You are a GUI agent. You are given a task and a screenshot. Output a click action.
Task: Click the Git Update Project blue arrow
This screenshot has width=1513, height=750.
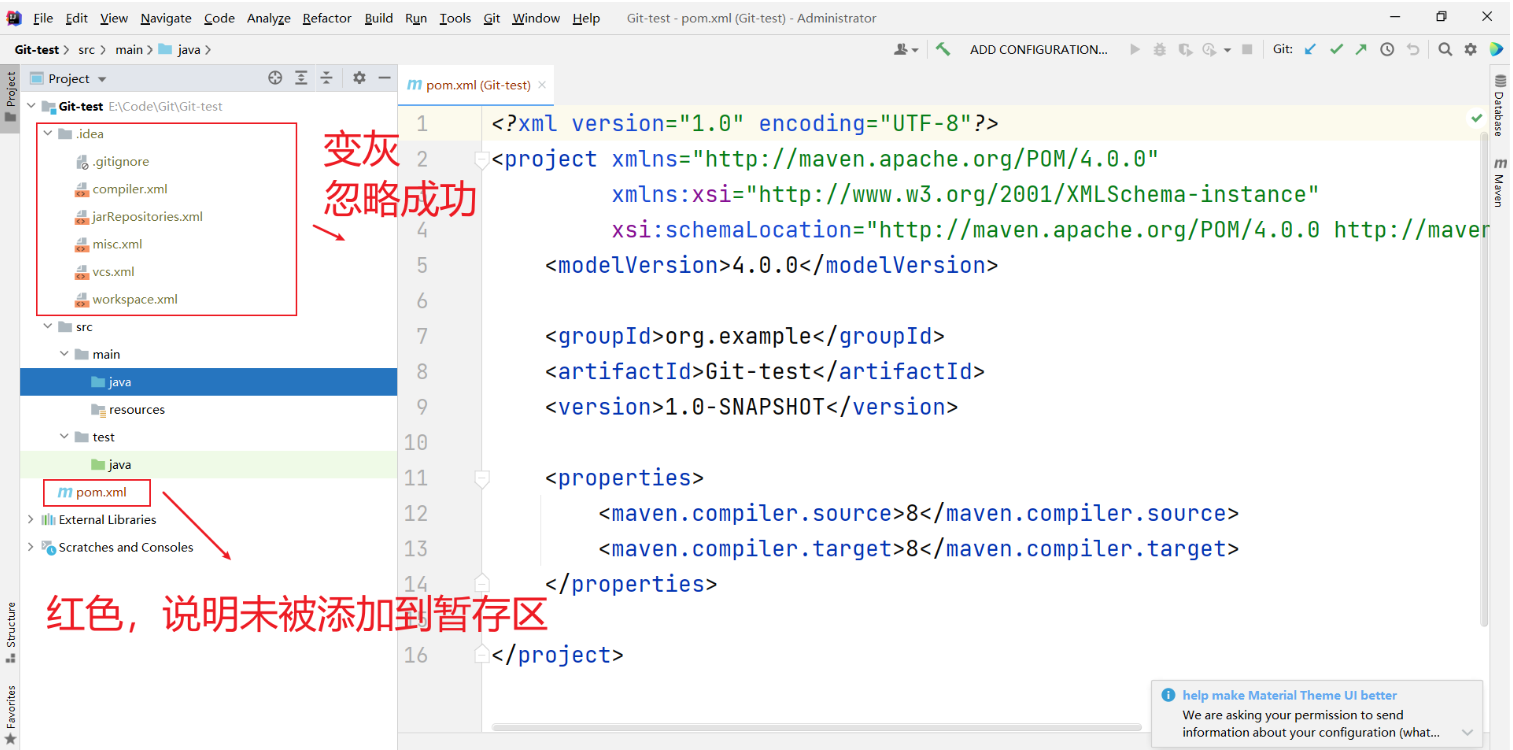1311,49
